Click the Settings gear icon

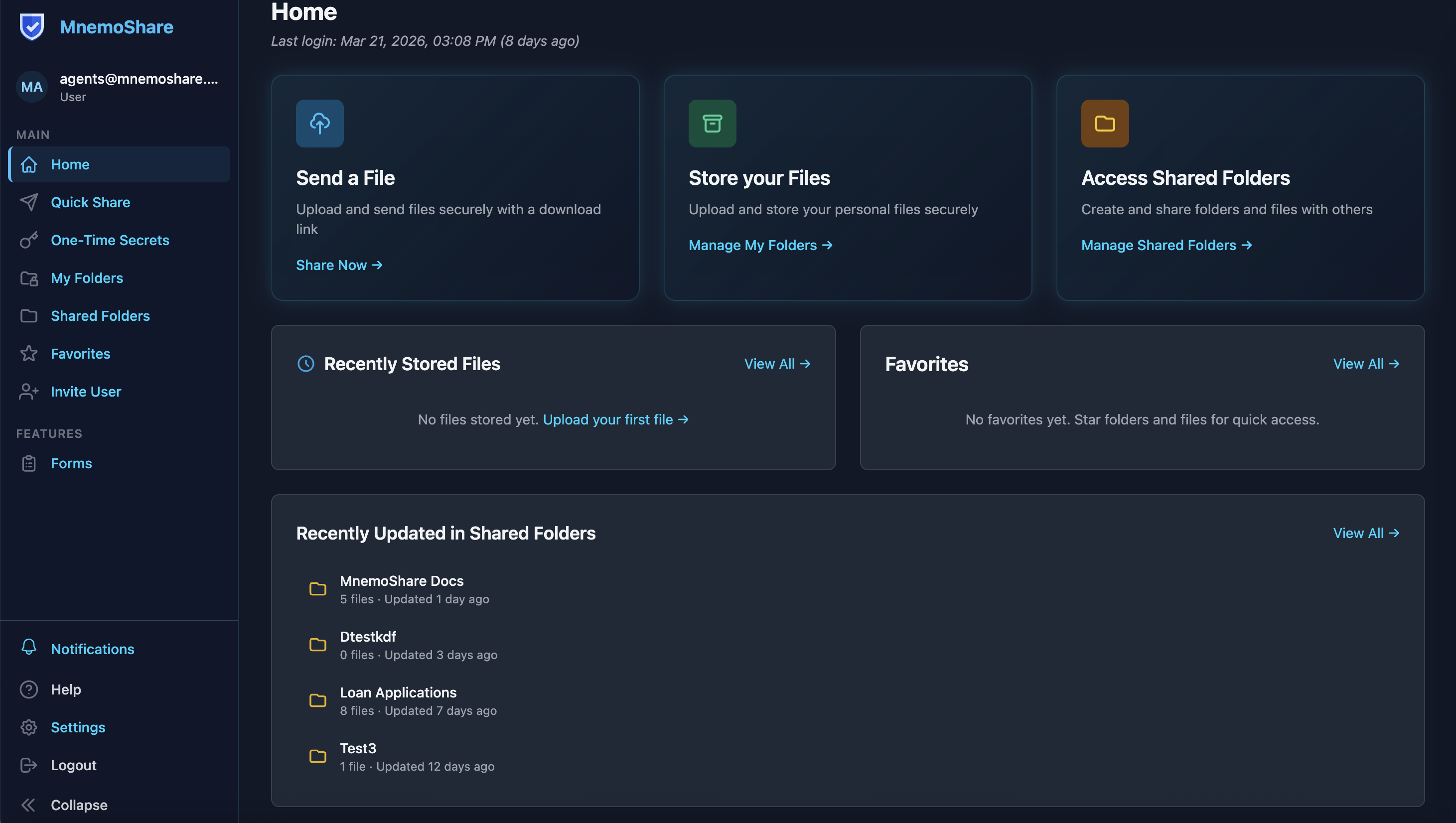[x=29, y=727]
